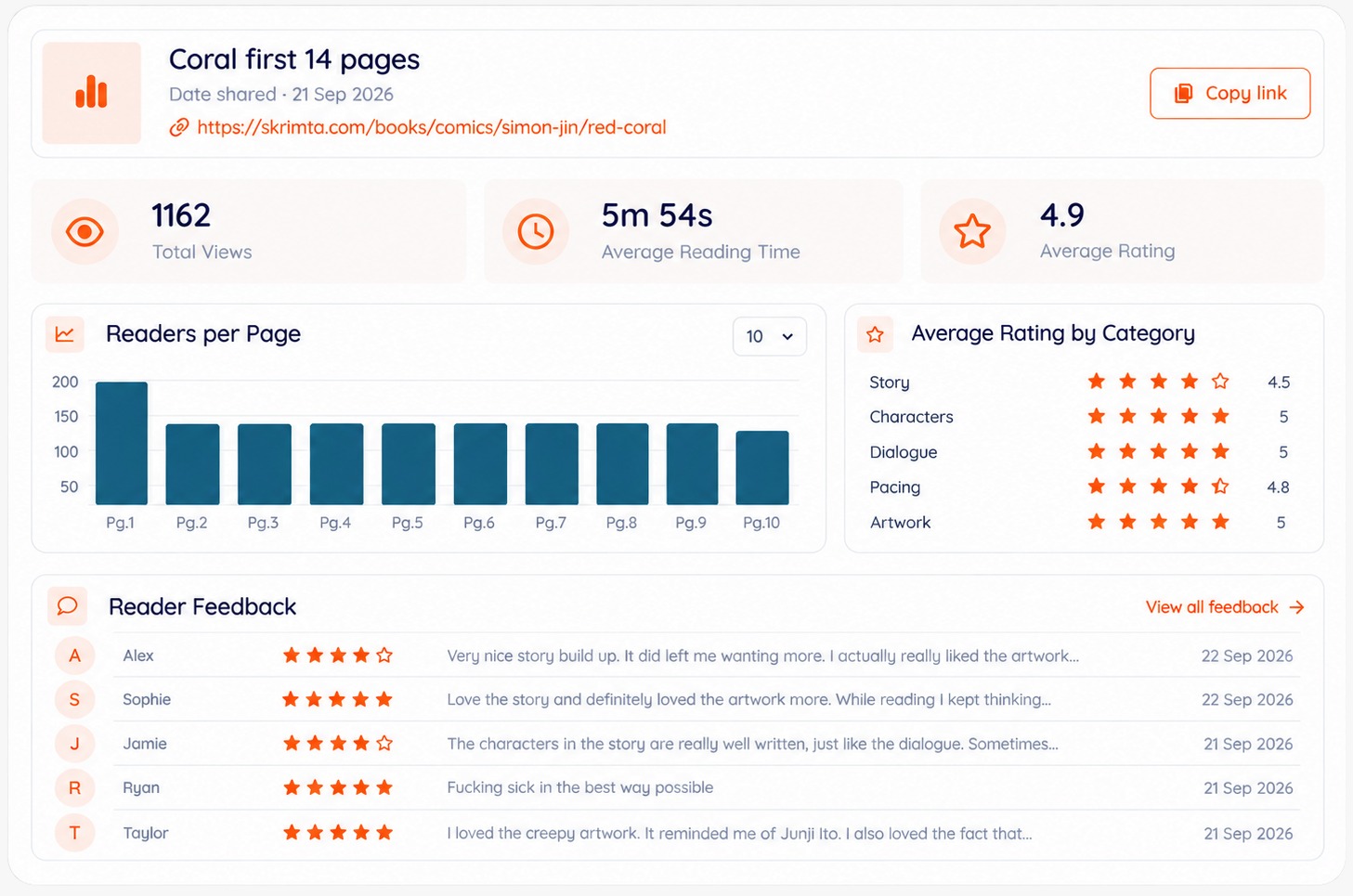Image resolution: width=1353 pixels, height=896 pixels.
Task: Open the skrimta.com red-coral URL
Action: [x=432, y=127]
